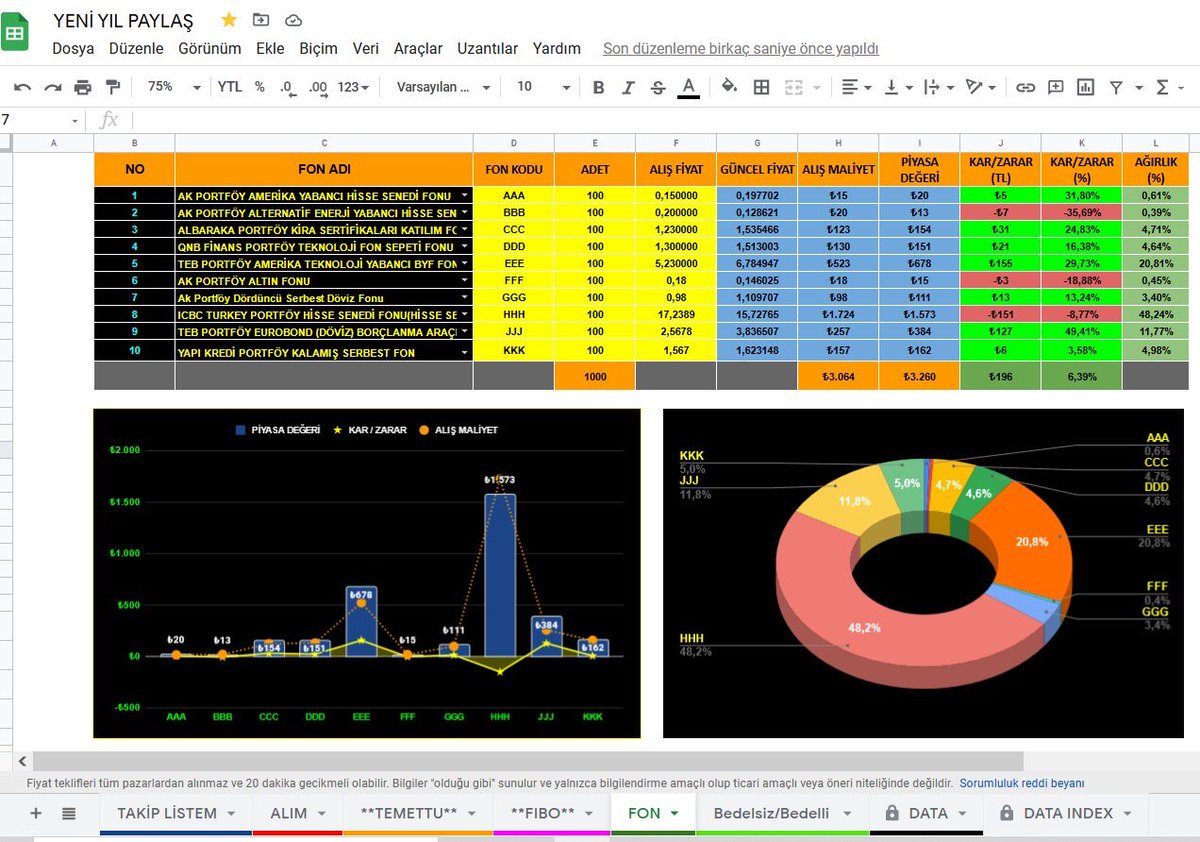
Task: Switch to the locked DATA sheet tab
Action: pos(926,813)
